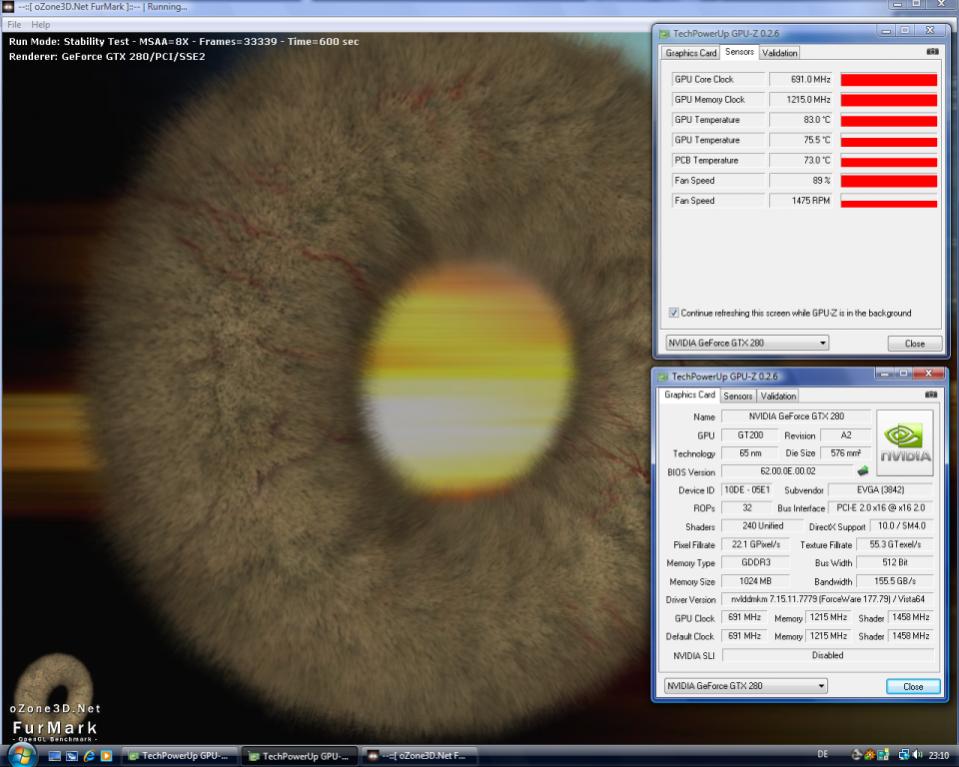Launch Internet Explorer from quick launch
959x767 pixels.
(89, 756)
